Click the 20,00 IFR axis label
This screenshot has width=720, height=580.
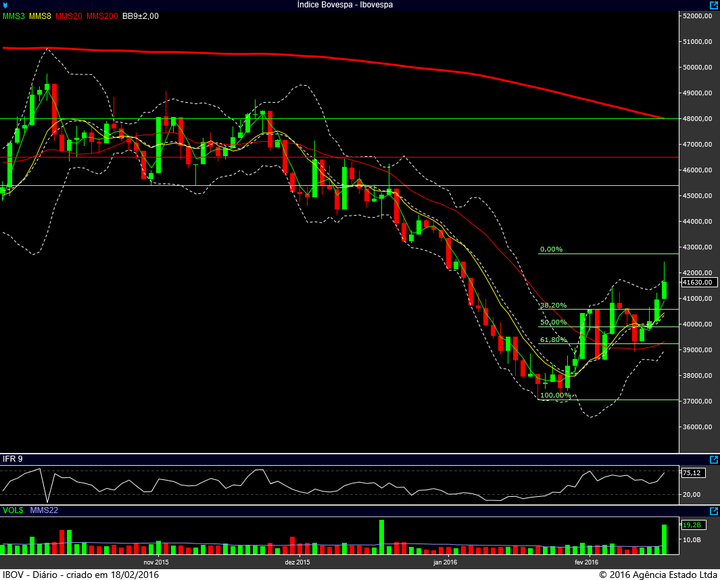coord(692,495)
